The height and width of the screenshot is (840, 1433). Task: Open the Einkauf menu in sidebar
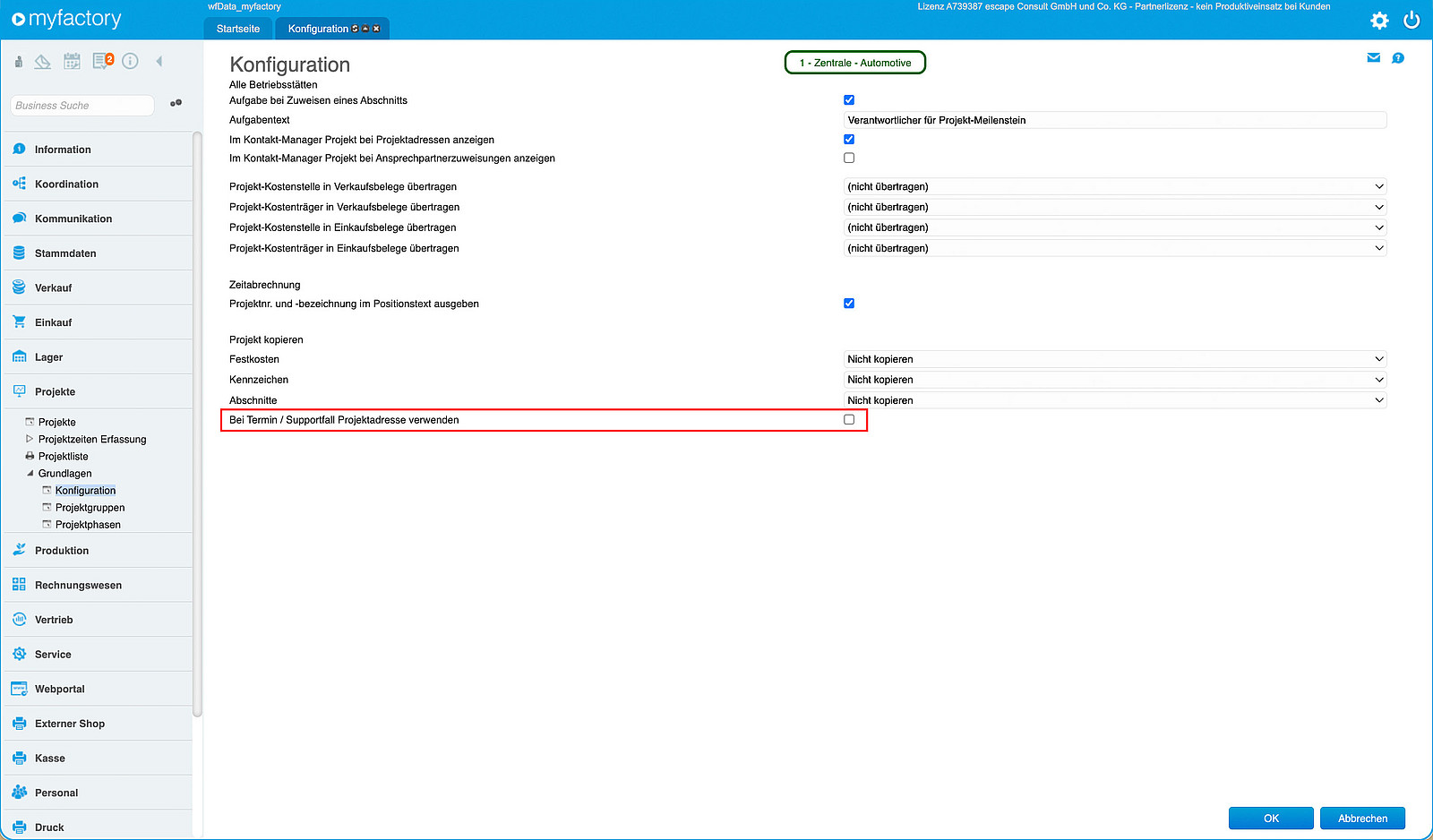[x=98, y=322]
